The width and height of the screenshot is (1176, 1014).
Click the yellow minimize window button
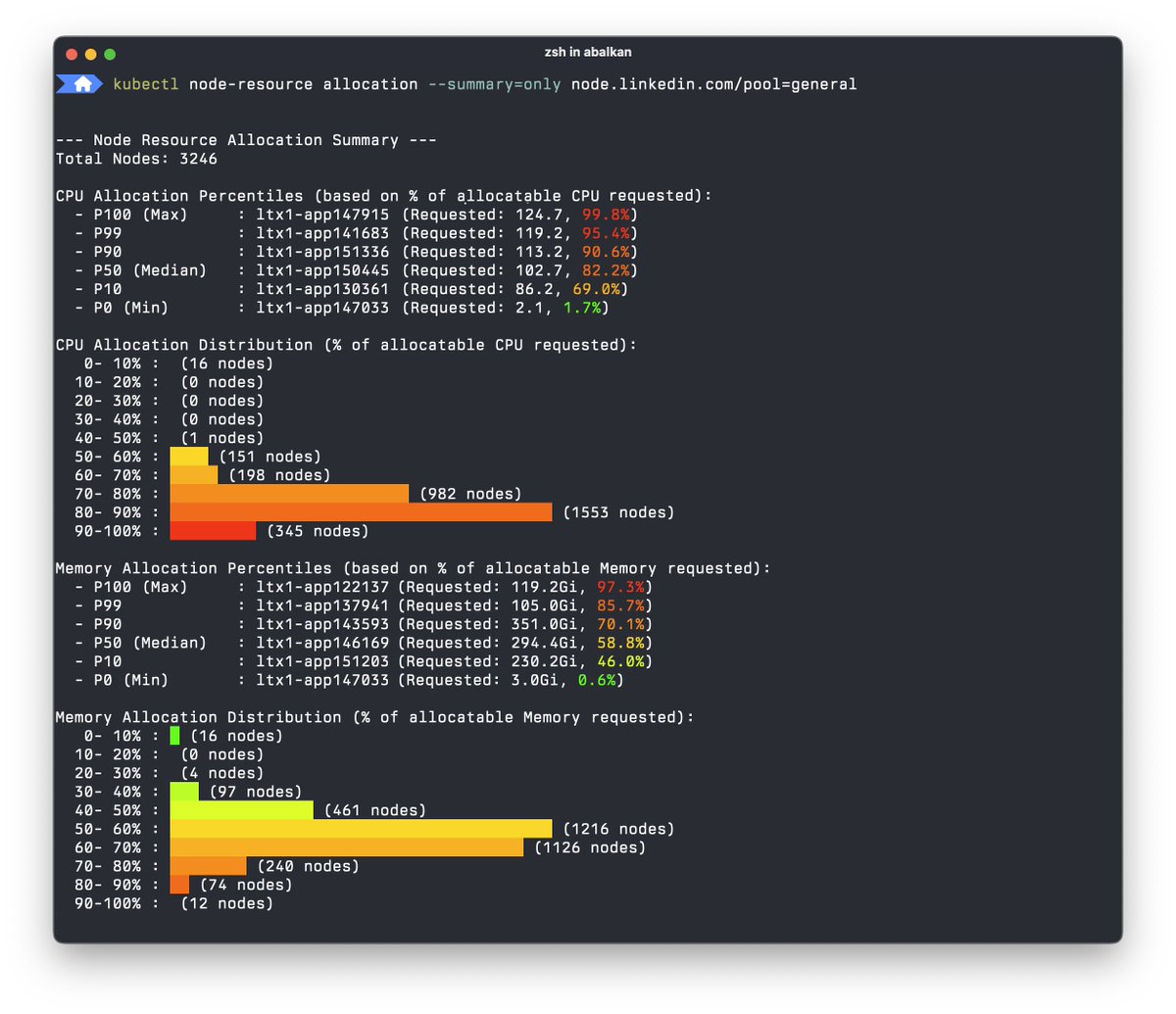pos(91,54)
